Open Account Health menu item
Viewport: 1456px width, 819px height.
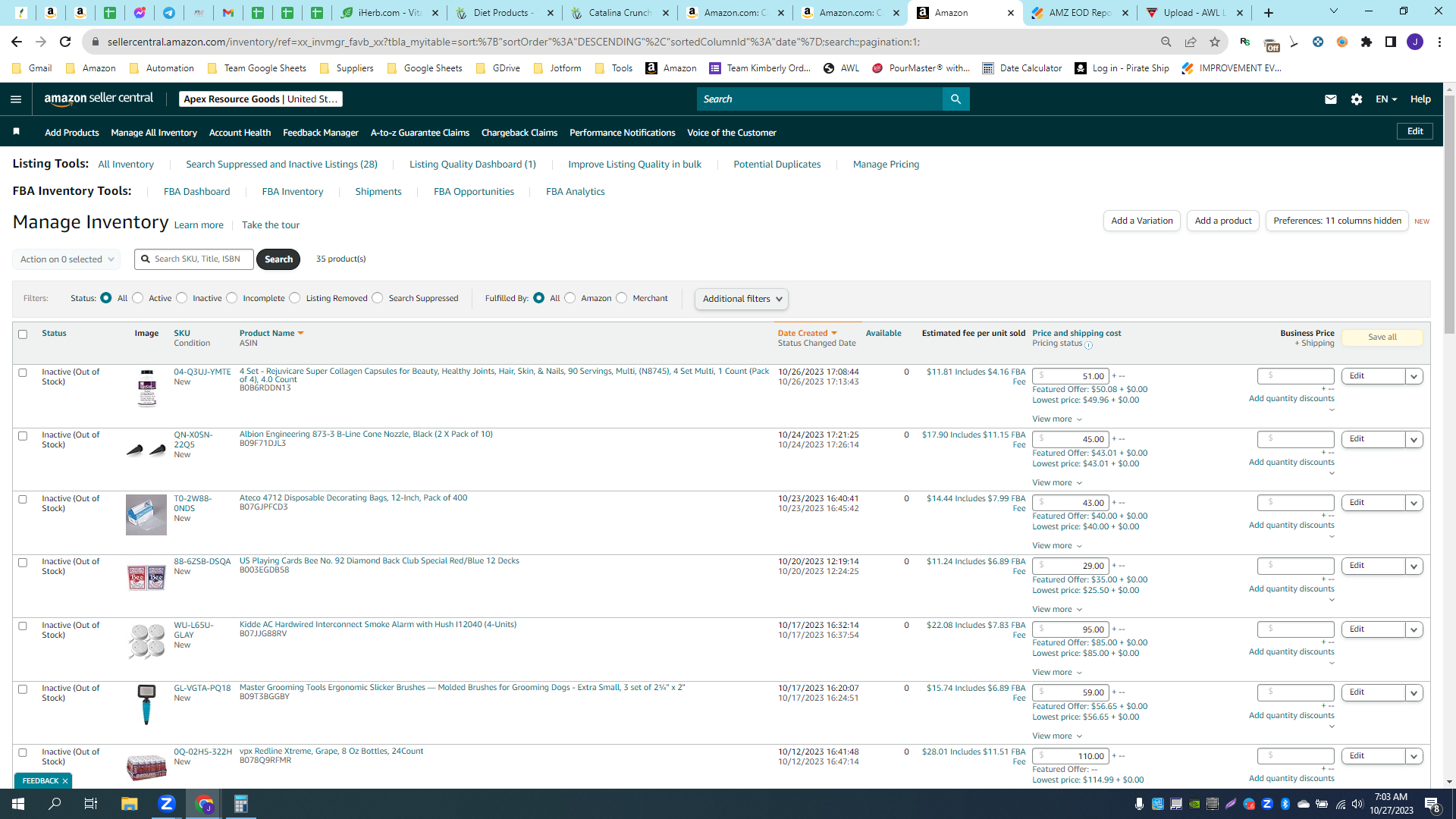(x=240, y=133)
